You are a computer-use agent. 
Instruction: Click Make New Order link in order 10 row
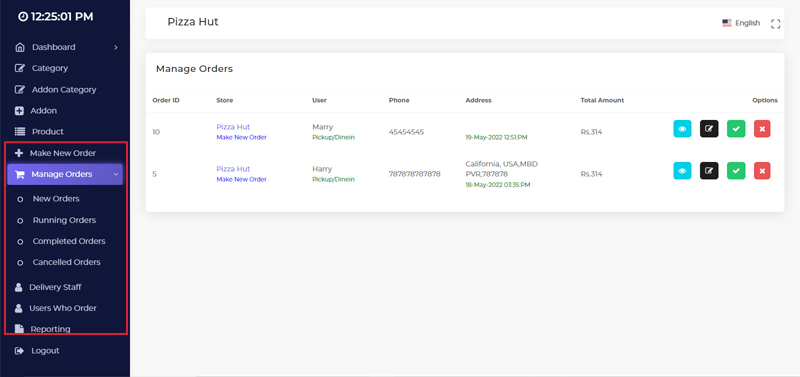(241, 137)
